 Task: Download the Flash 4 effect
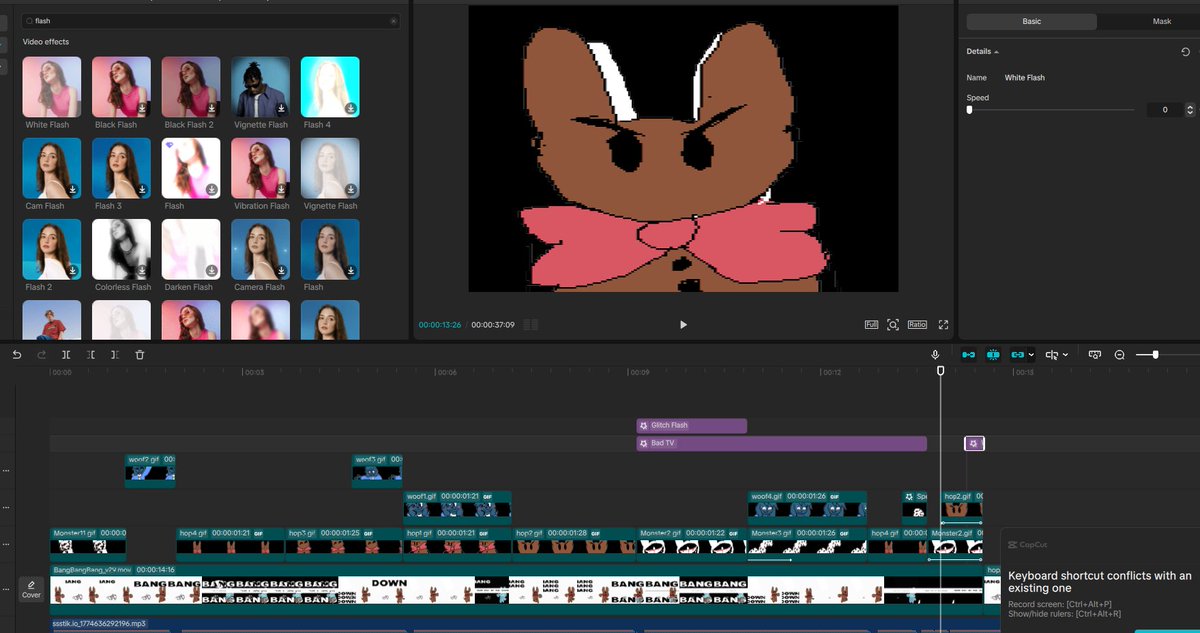351,108
